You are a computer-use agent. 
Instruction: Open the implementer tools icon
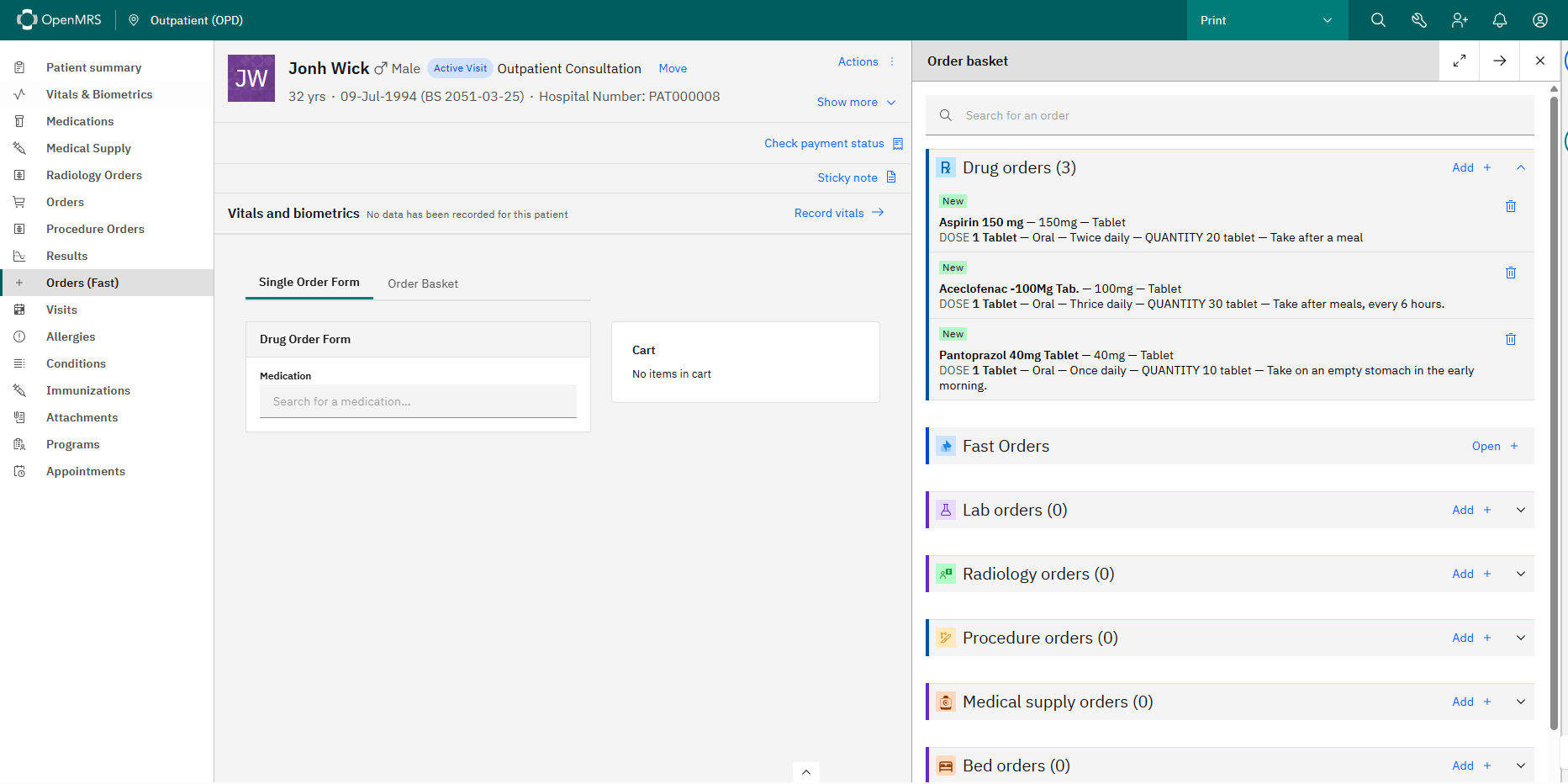pyautogui.click(x=1419, y=20)
